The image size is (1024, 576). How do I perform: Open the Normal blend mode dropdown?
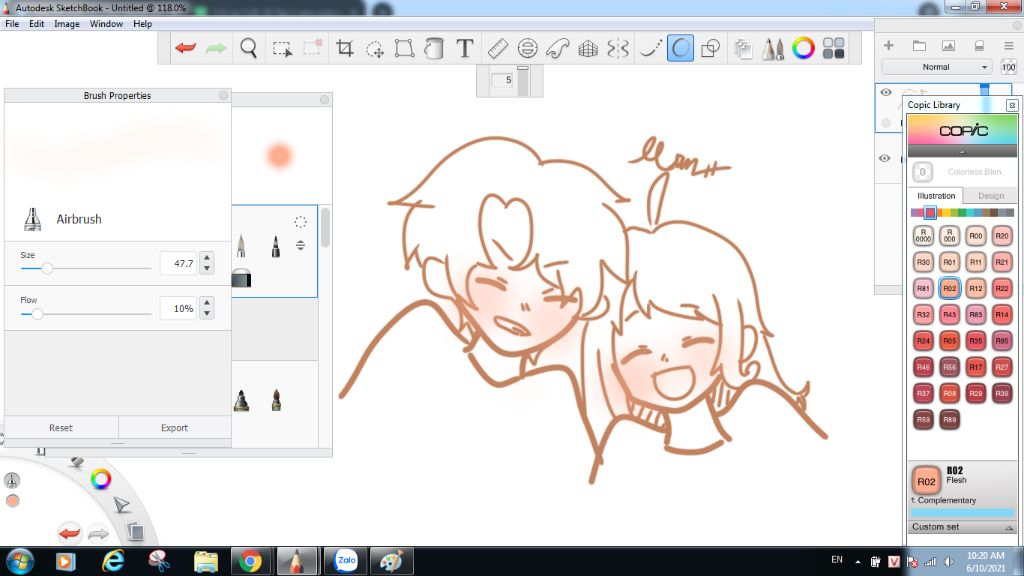(x=936, y=67)
